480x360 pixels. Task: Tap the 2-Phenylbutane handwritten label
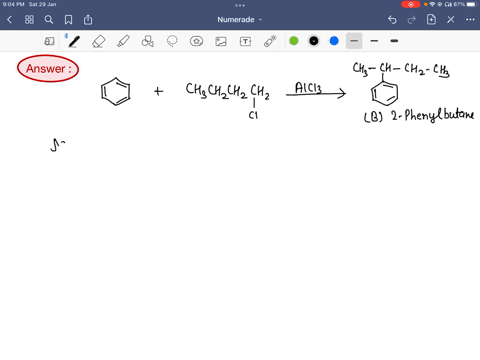tap(432, 115)
